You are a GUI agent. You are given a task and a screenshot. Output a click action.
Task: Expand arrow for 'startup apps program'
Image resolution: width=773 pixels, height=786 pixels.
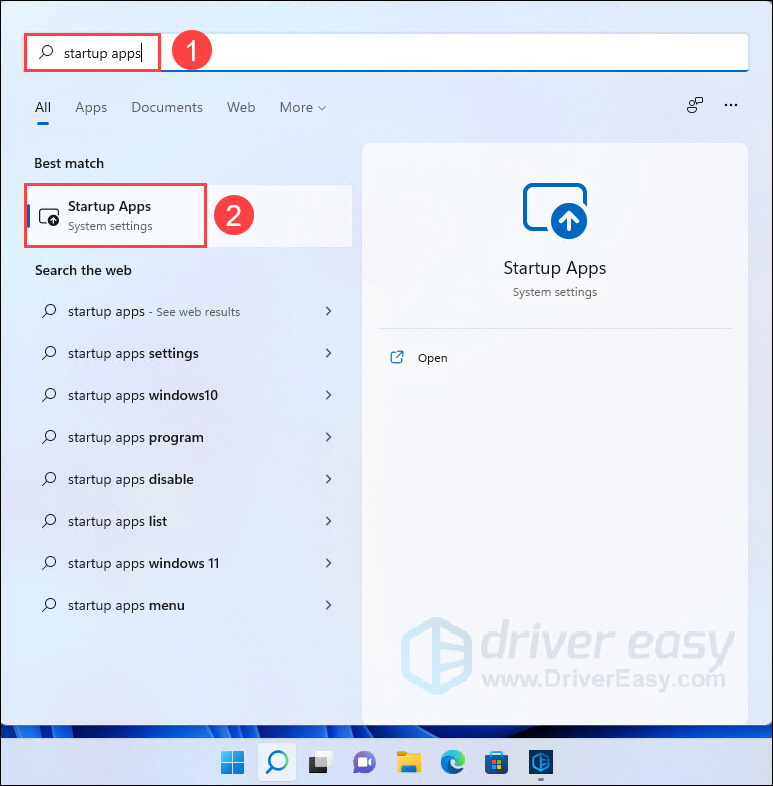point(328,437)
